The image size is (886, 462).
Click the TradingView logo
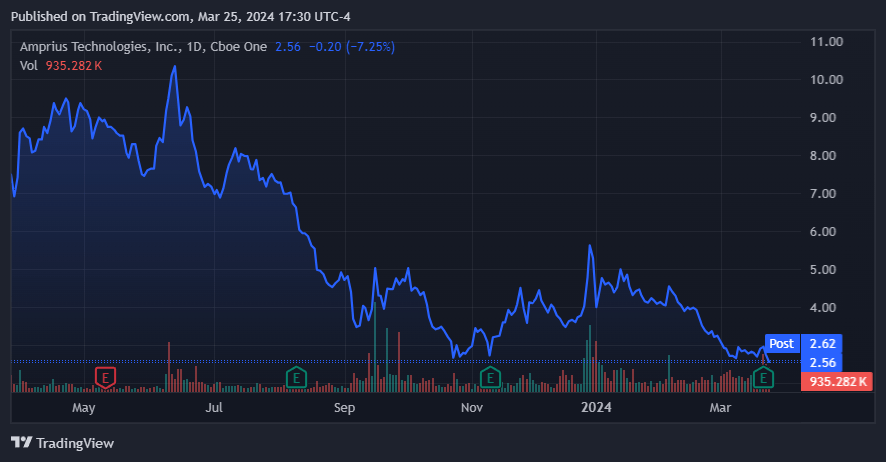21,442
